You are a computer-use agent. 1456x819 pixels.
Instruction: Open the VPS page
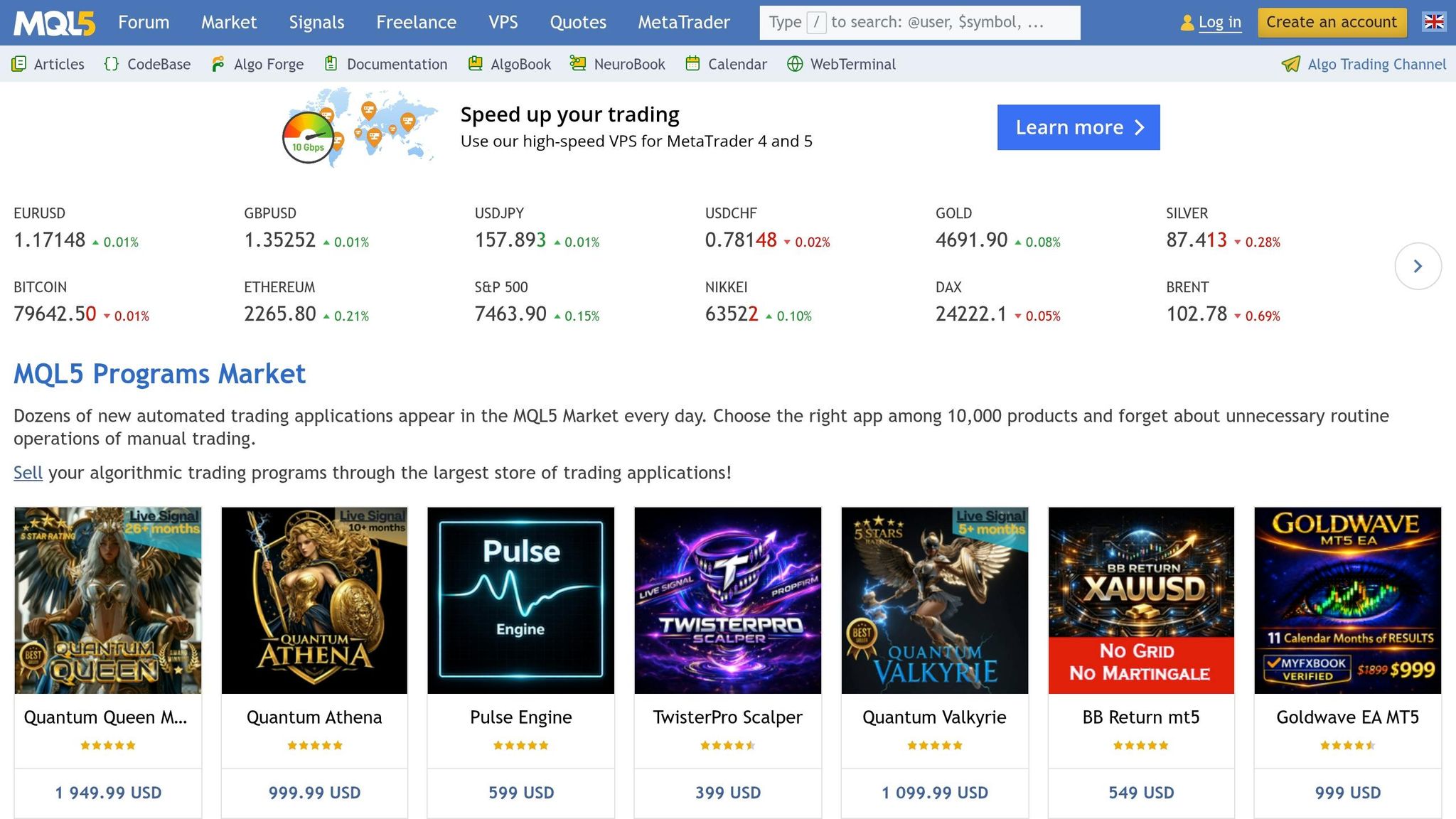coord(503,22)
